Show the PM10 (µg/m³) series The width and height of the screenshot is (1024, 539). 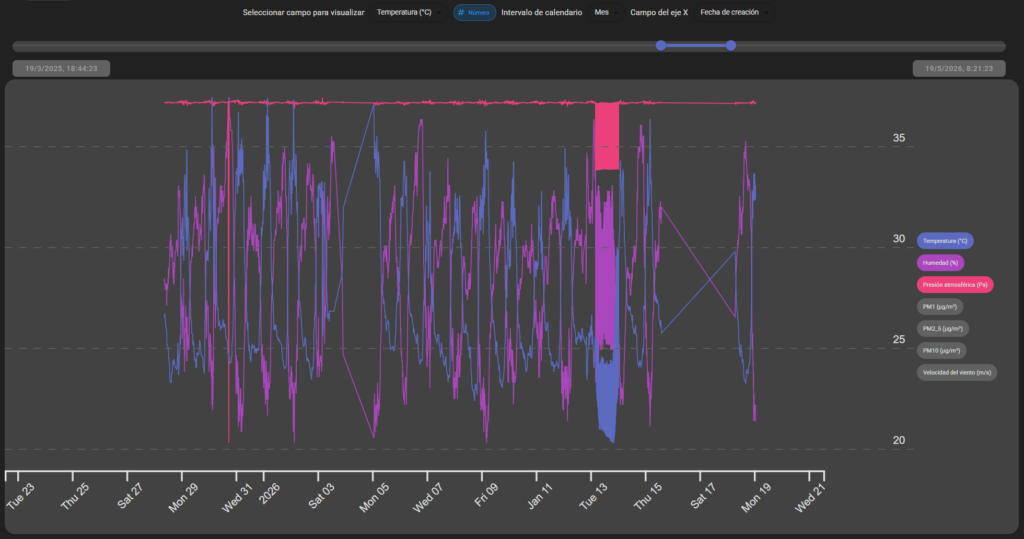click(941, 351)
